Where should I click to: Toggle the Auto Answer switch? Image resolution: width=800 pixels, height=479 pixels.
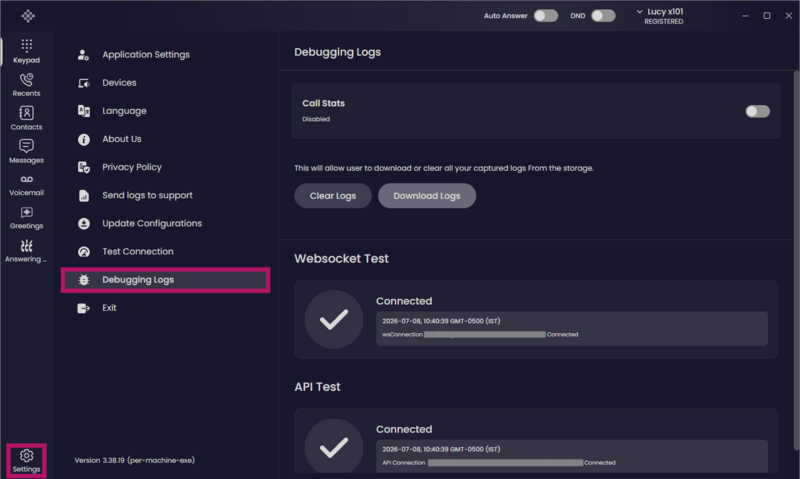click(545, 16)
